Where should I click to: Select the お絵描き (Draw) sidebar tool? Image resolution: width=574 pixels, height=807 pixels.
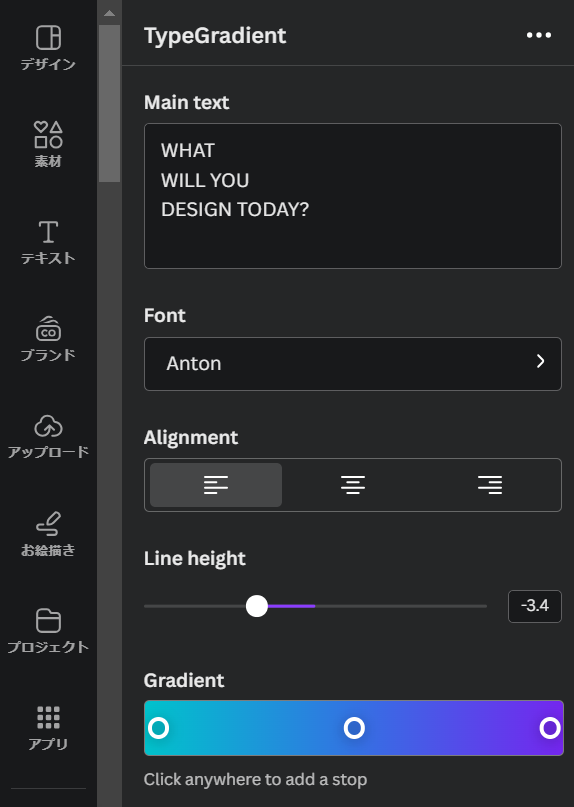click(x=48, y=533)
